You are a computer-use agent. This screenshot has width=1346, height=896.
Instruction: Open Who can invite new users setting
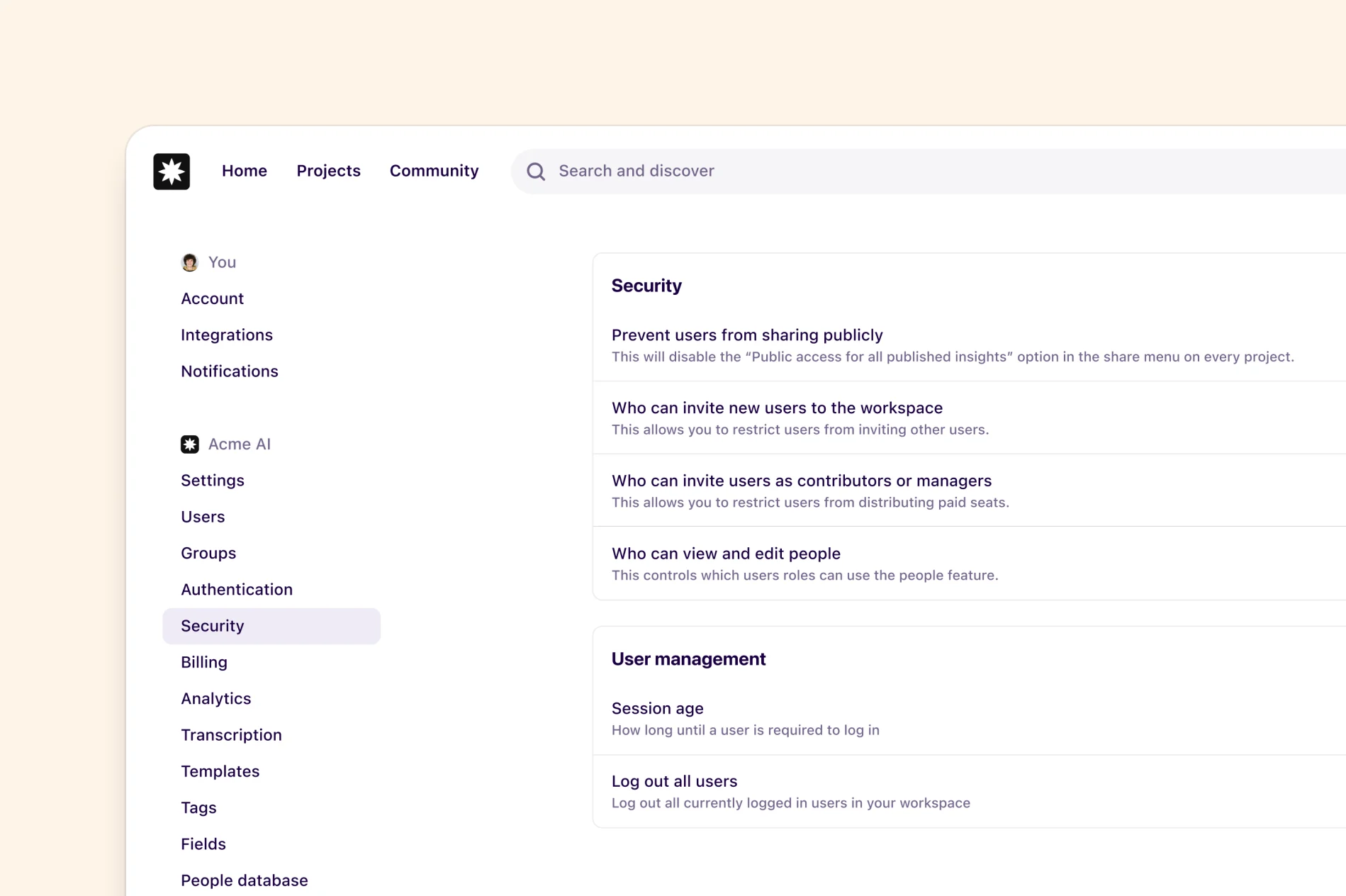[x=777, y=408]
